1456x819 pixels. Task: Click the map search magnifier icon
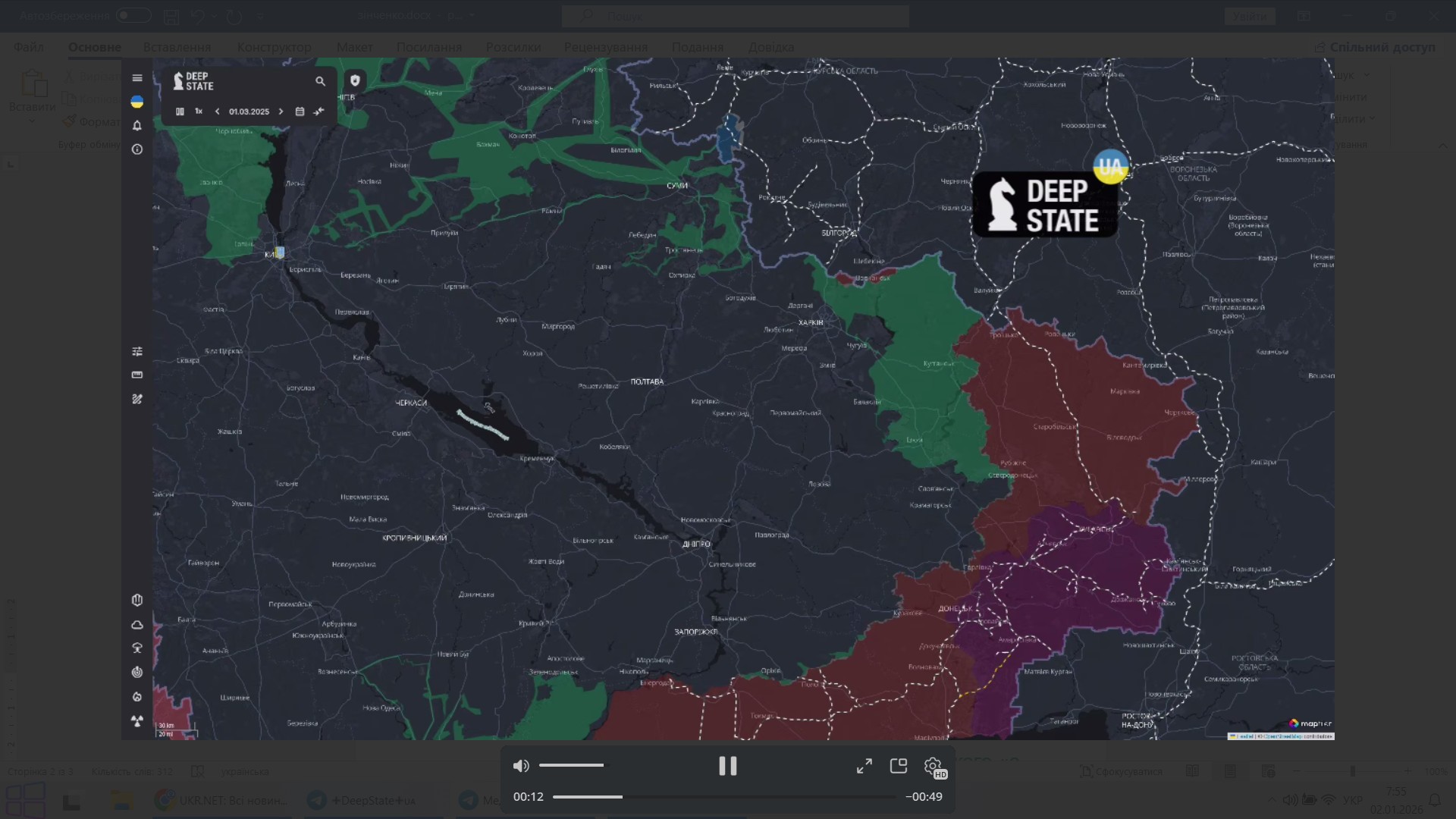pyautogui.click(x=320, y=81)
